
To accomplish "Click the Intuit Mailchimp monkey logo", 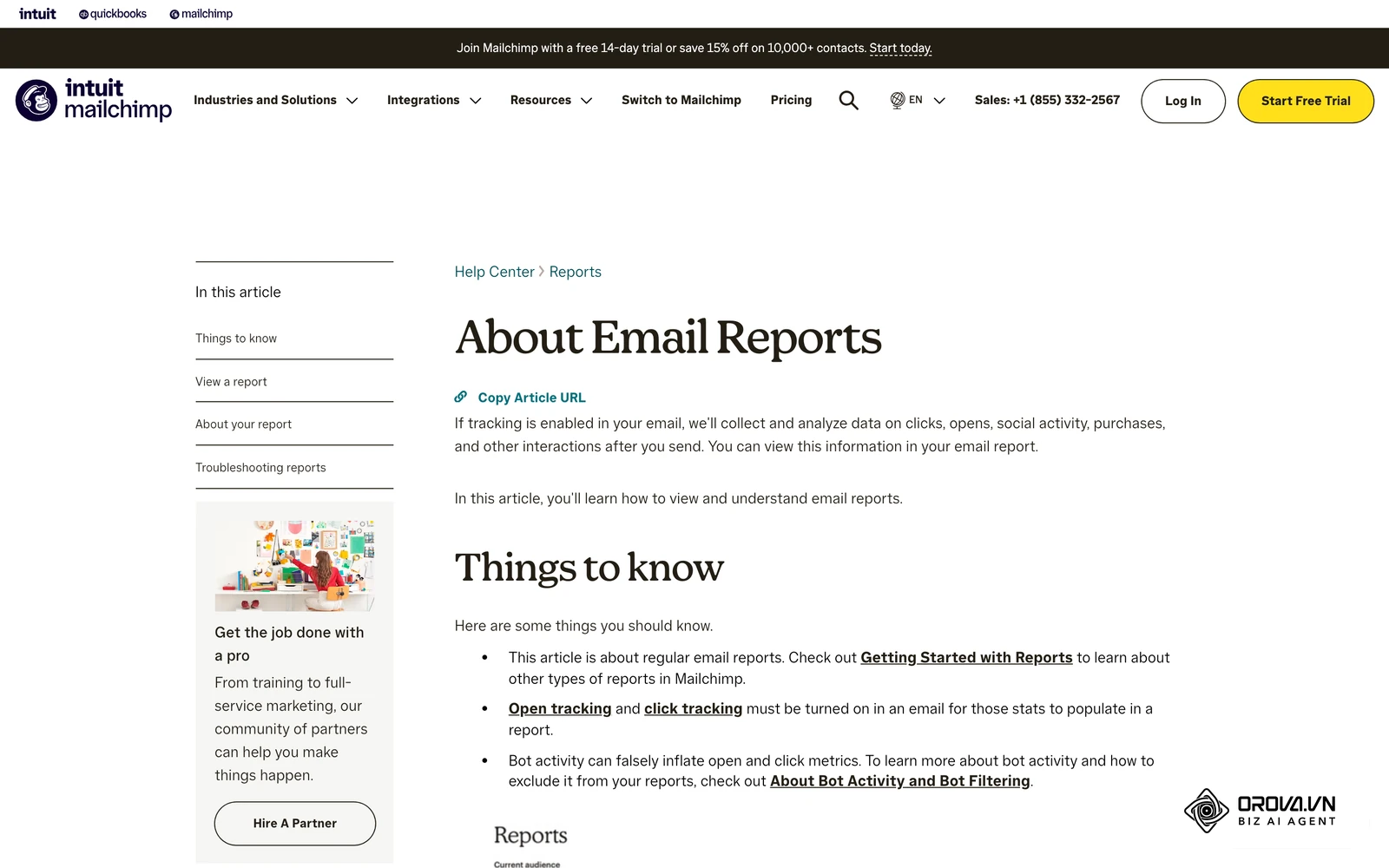I will pyautogui.click(x=94, y=101).
